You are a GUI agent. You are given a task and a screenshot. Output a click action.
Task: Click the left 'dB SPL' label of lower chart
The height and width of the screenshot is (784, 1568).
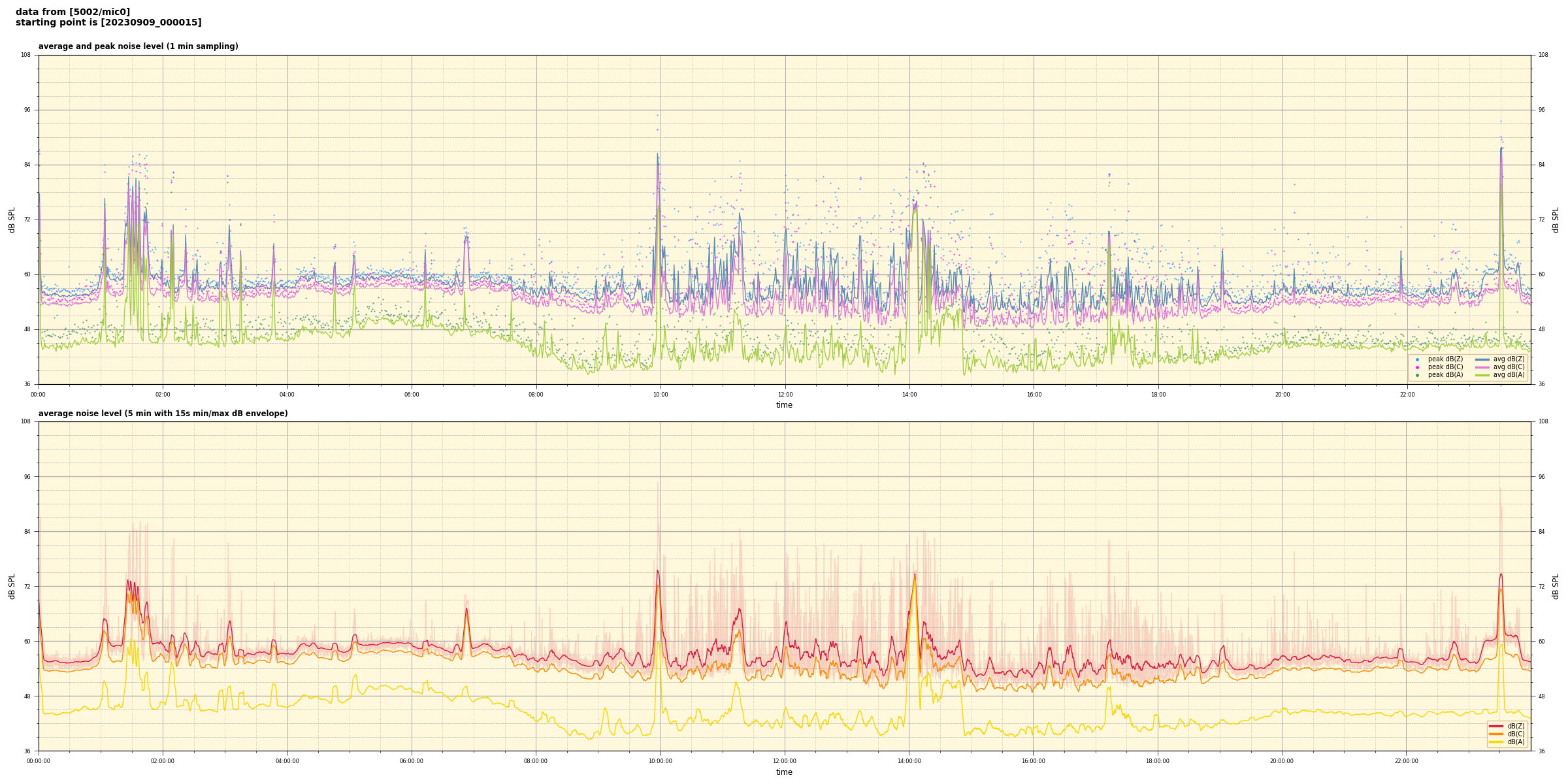pyautogui.click(x=12, y=586)
